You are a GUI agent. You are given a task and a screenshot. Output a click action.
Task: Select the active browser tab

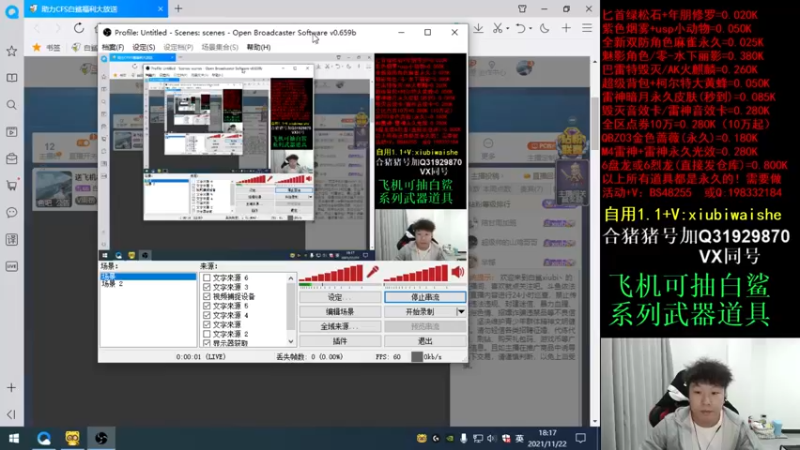coord(96,9)
